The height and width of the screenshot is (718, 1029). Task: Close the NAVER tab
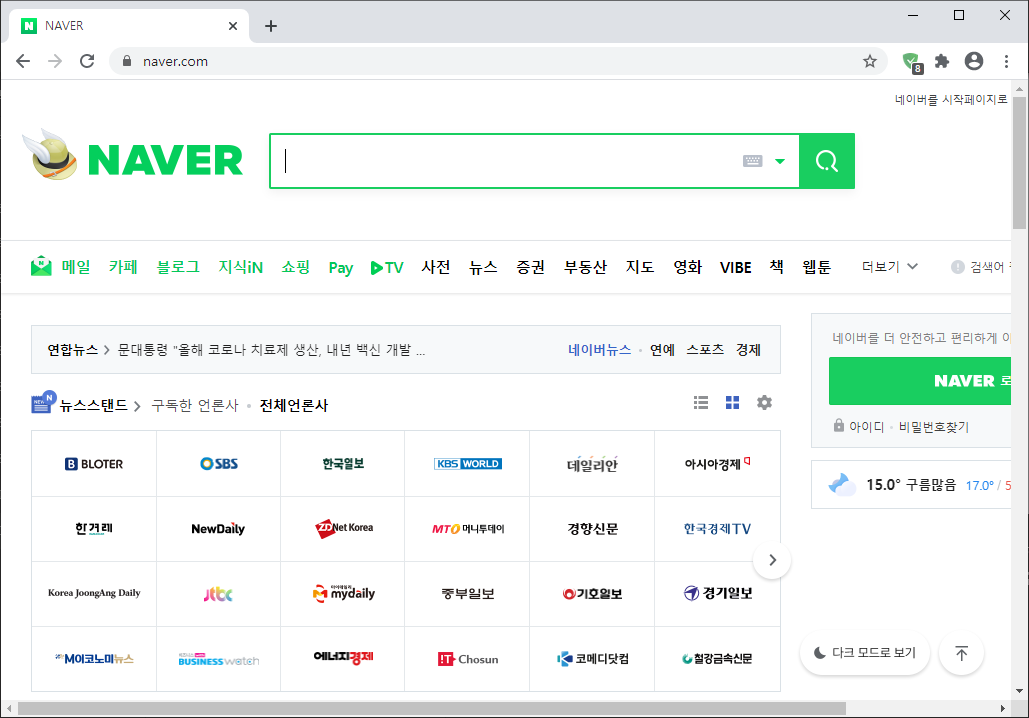tap(233, 26)
